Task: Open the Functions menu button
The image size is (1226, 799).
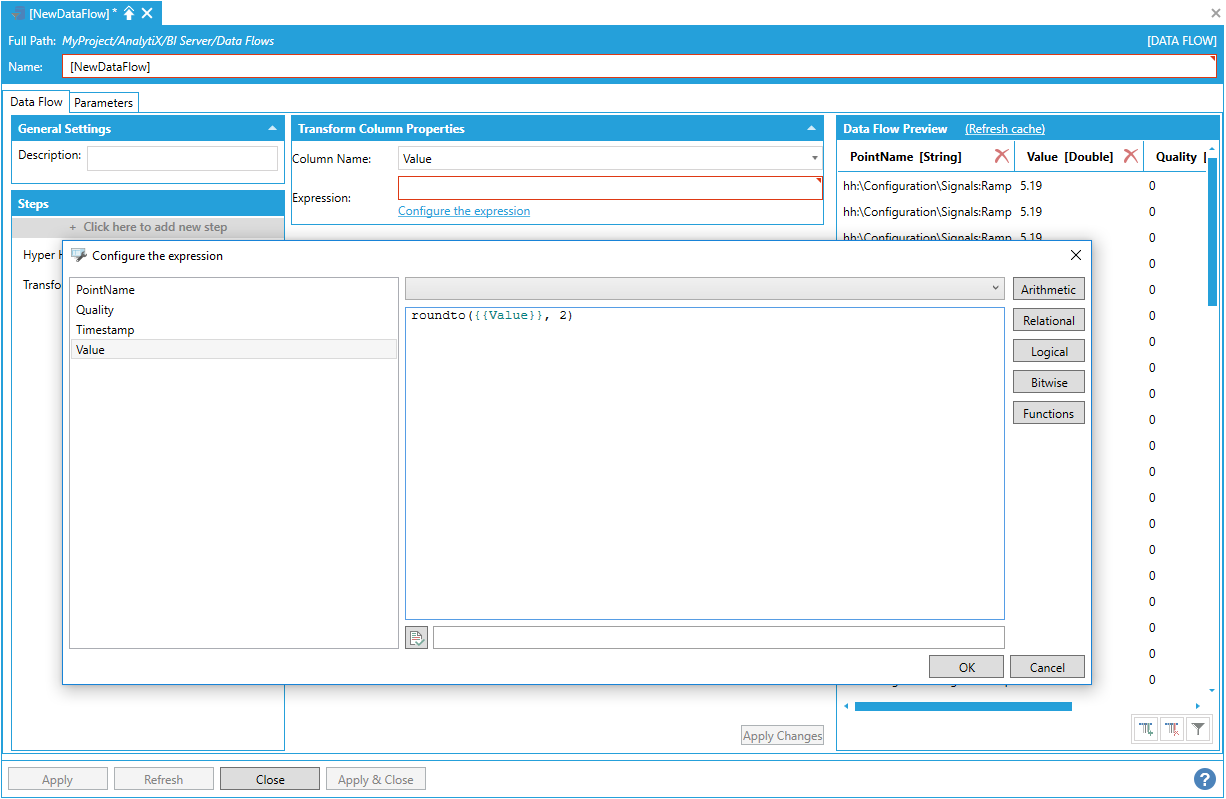Action: [x=1048, y=413]
